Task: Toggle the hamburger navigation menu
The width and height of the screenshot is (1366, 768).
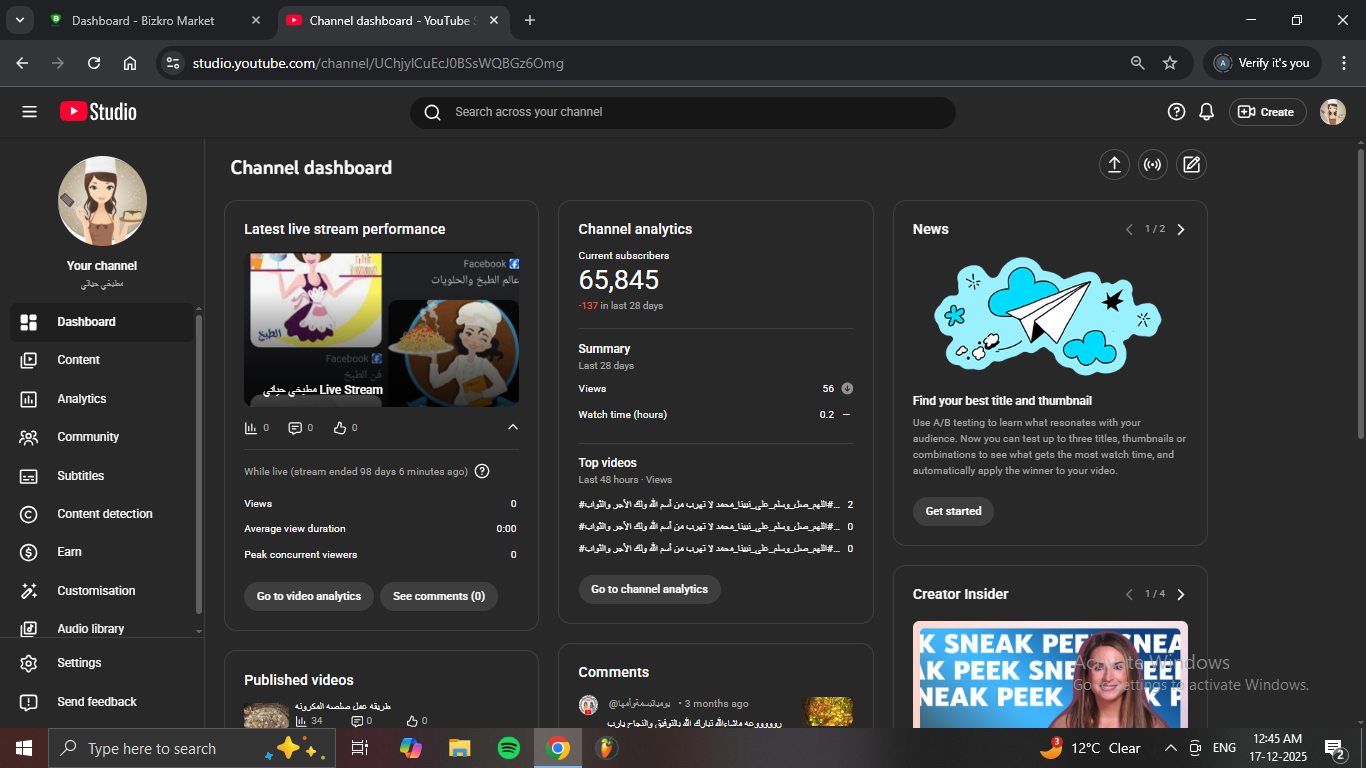Action: (29, 112)
